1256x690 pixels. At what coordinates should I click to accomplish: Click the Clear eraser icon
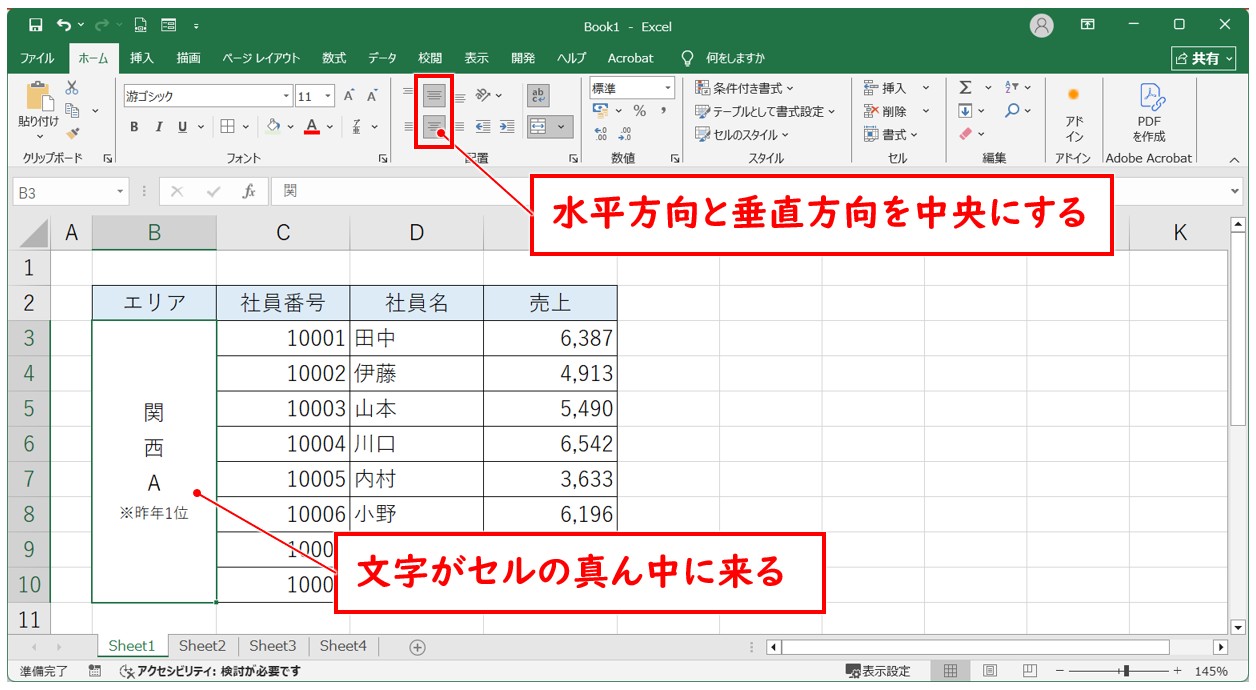point(965,134)
